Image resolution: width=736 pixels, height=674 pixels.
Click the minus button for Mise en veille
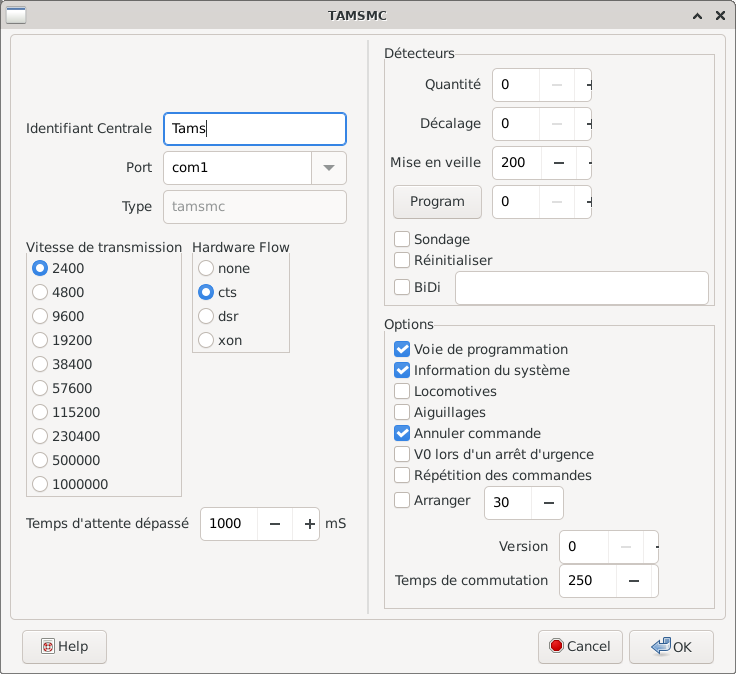[558, 162]
